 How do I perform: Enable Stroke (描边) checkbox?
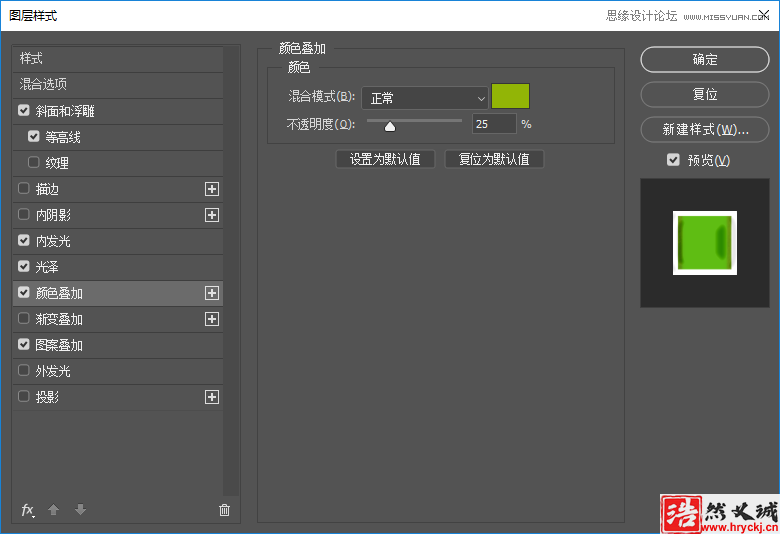click(23, 188)
